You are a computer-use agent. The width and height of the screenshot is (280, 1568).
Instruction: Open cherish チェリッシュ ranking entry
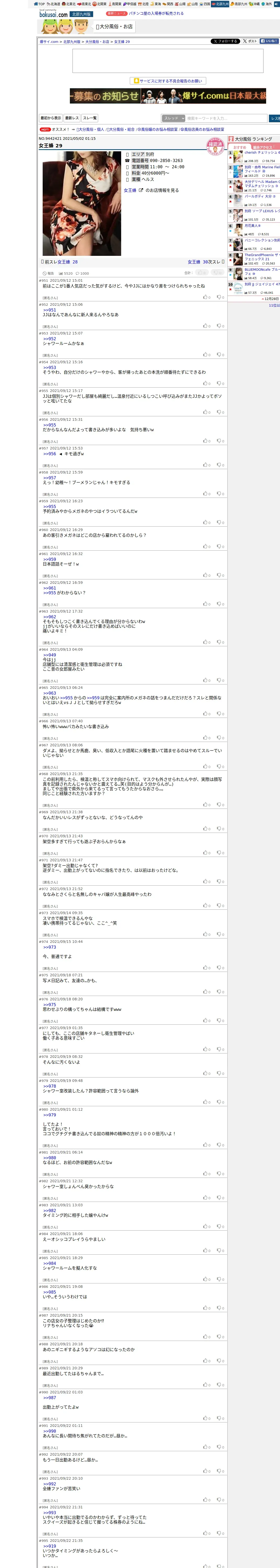[262, 153]
